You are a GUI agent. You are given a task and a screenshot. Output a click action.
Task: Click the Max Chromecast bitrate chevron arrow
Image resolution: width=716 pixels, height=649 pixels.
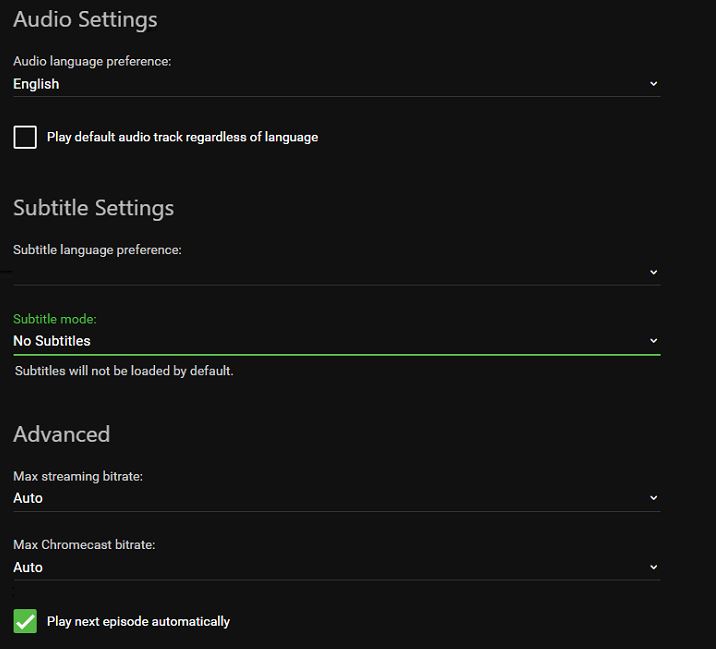click(x=653, y=567)
